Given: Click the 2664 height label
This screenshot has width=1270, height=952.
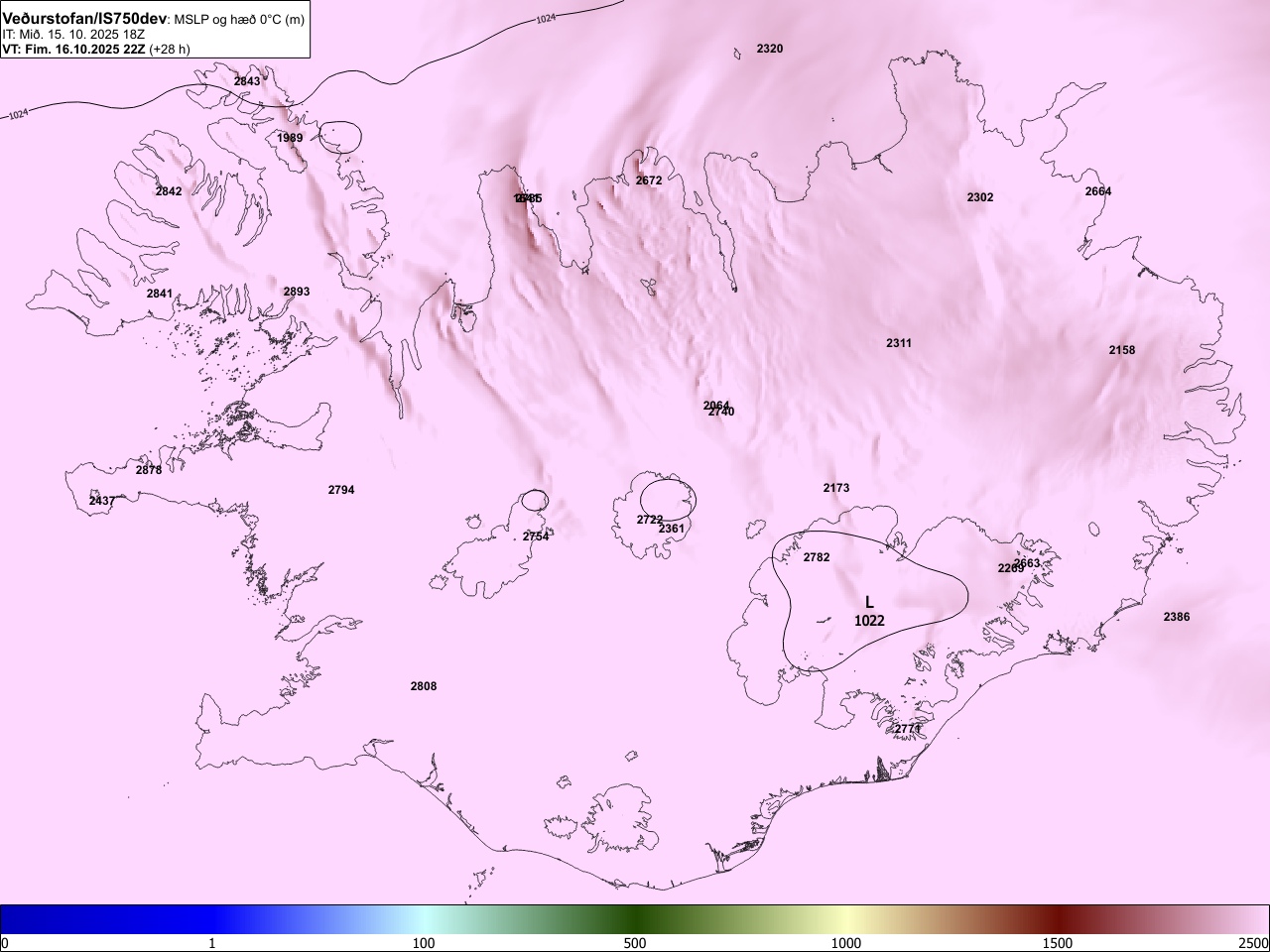Looking at the screenshot, I should click(x=1098, y=191).
